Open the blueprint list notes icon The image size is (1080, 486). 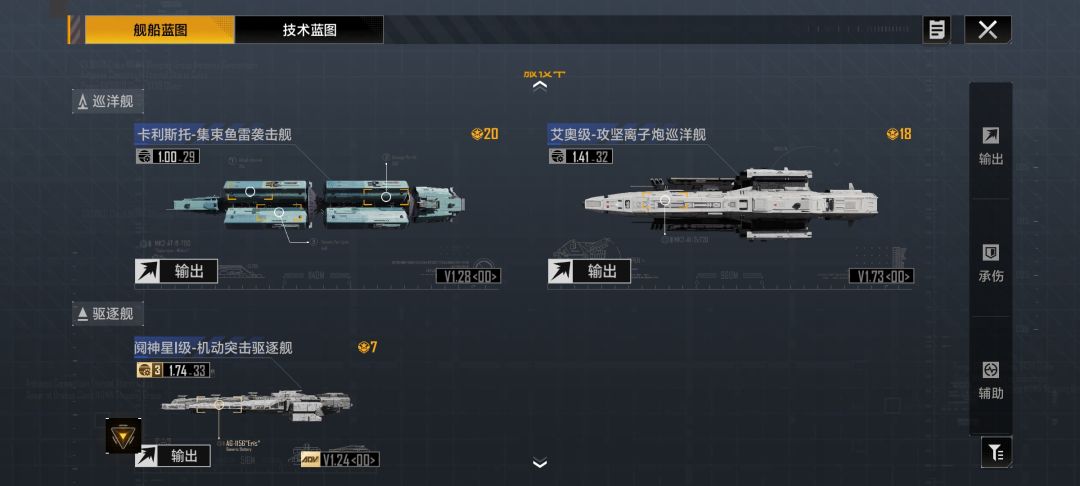point(936,30)
